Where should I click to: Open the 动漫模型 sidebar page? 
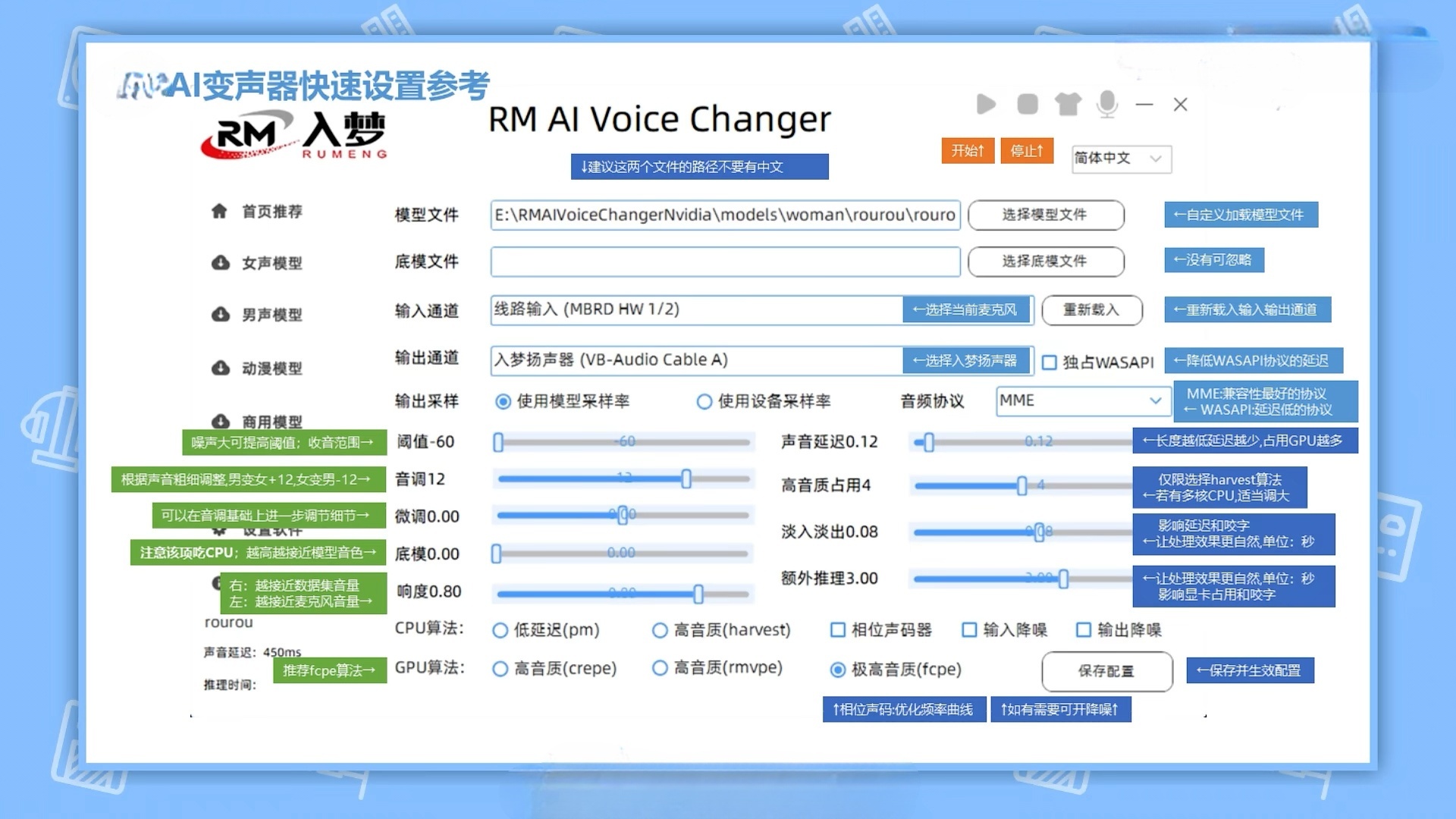(272, 369)
